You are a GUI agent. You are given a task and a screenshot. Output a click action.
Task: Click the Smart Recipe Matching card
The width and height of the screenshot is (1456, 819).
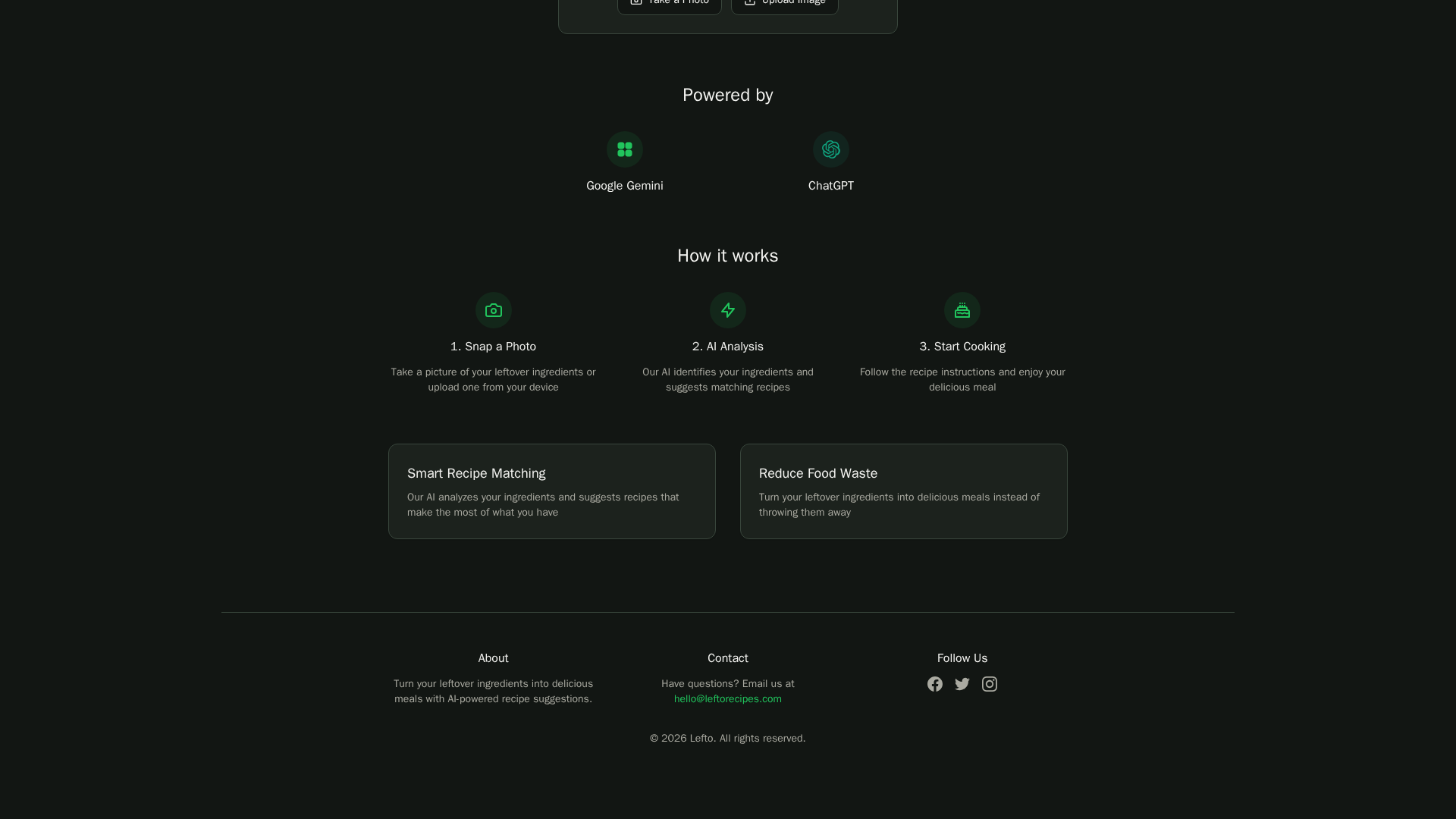click(551, 491)
